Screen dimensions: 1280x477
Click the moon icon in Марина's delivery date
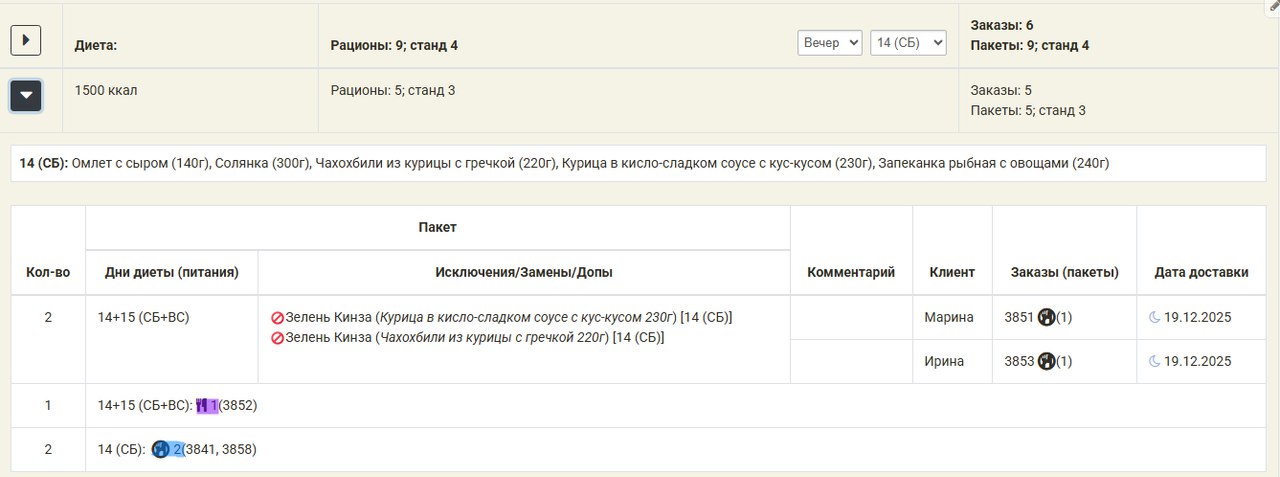1154,318
